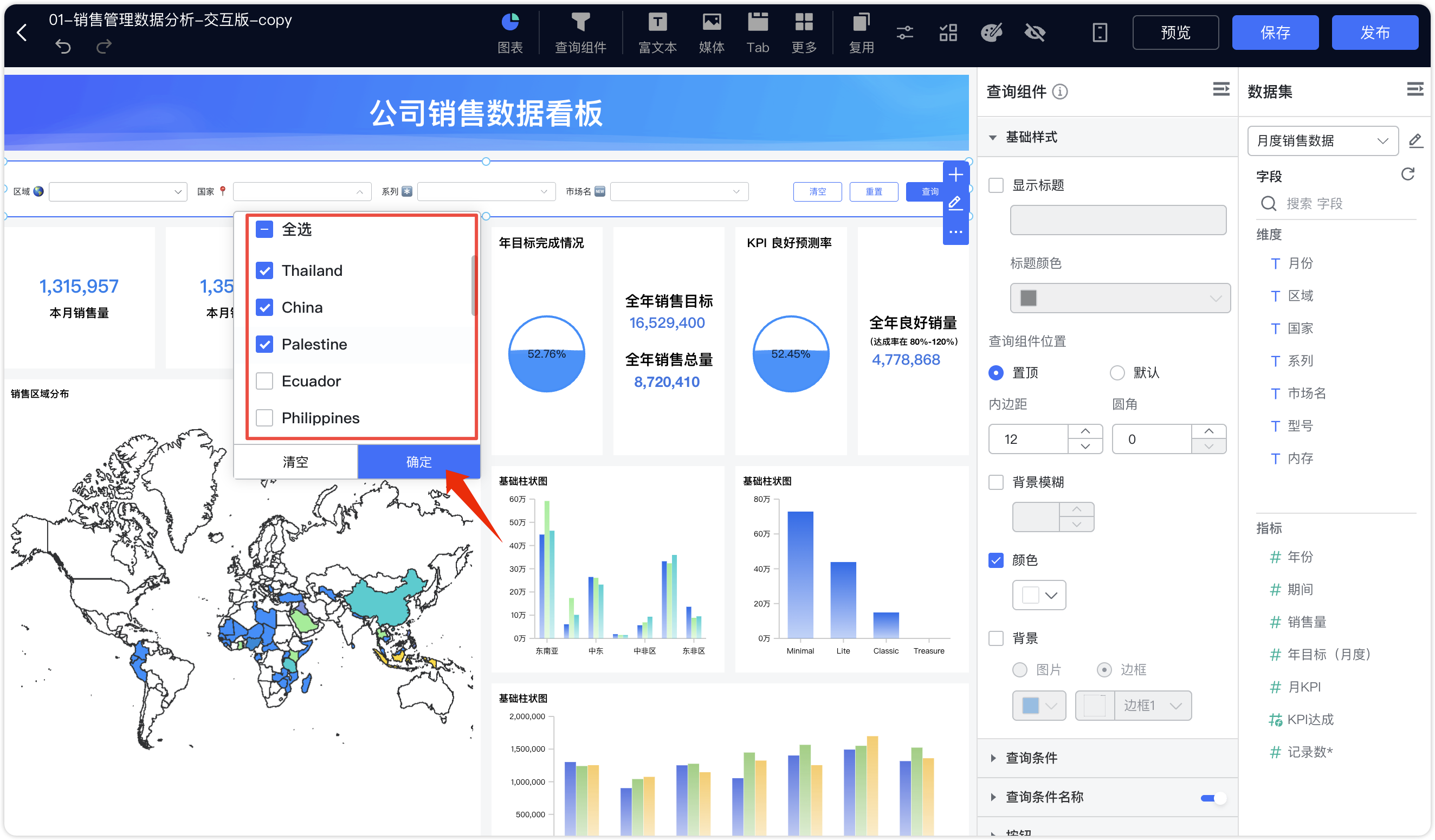Close the open 国家 filter dropdown
Viewport: 1435px width, 840px height.
tap(302, 192)
